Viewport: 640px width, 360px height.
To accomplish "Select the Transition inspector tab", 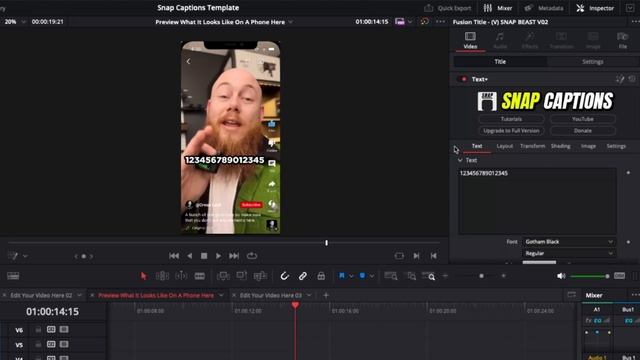I will [x=561, y=40].
